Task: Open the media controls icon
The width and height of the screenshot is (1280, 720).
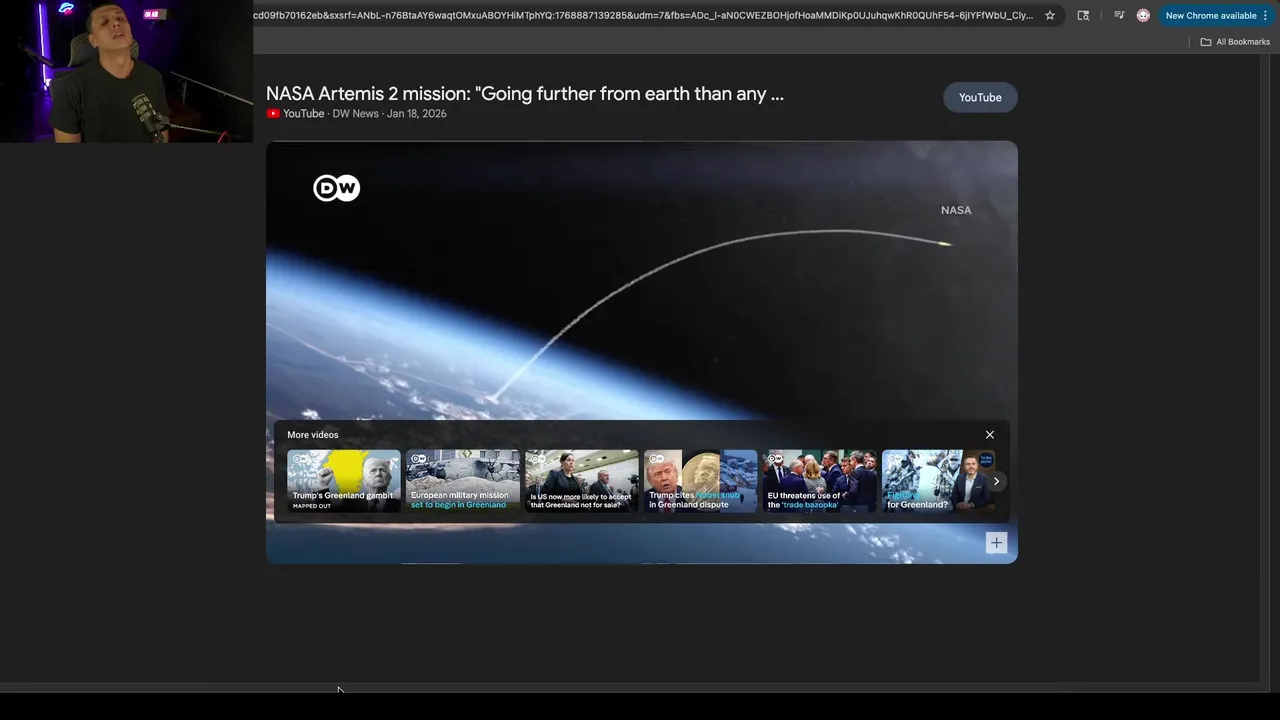Action: pyautogui.click(x=1119, y=15)
